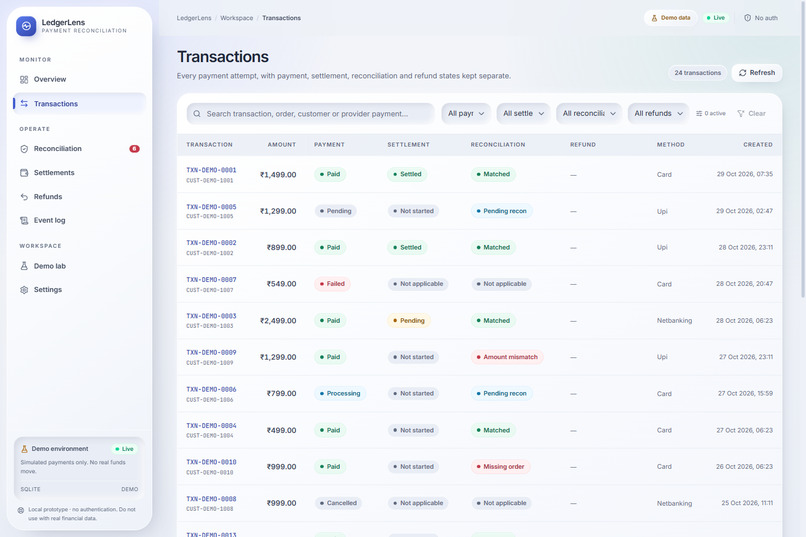Click the page vertical scrollbar
Image resolution: width=806 pixels, height=537 pixels.
coord(802,149)
